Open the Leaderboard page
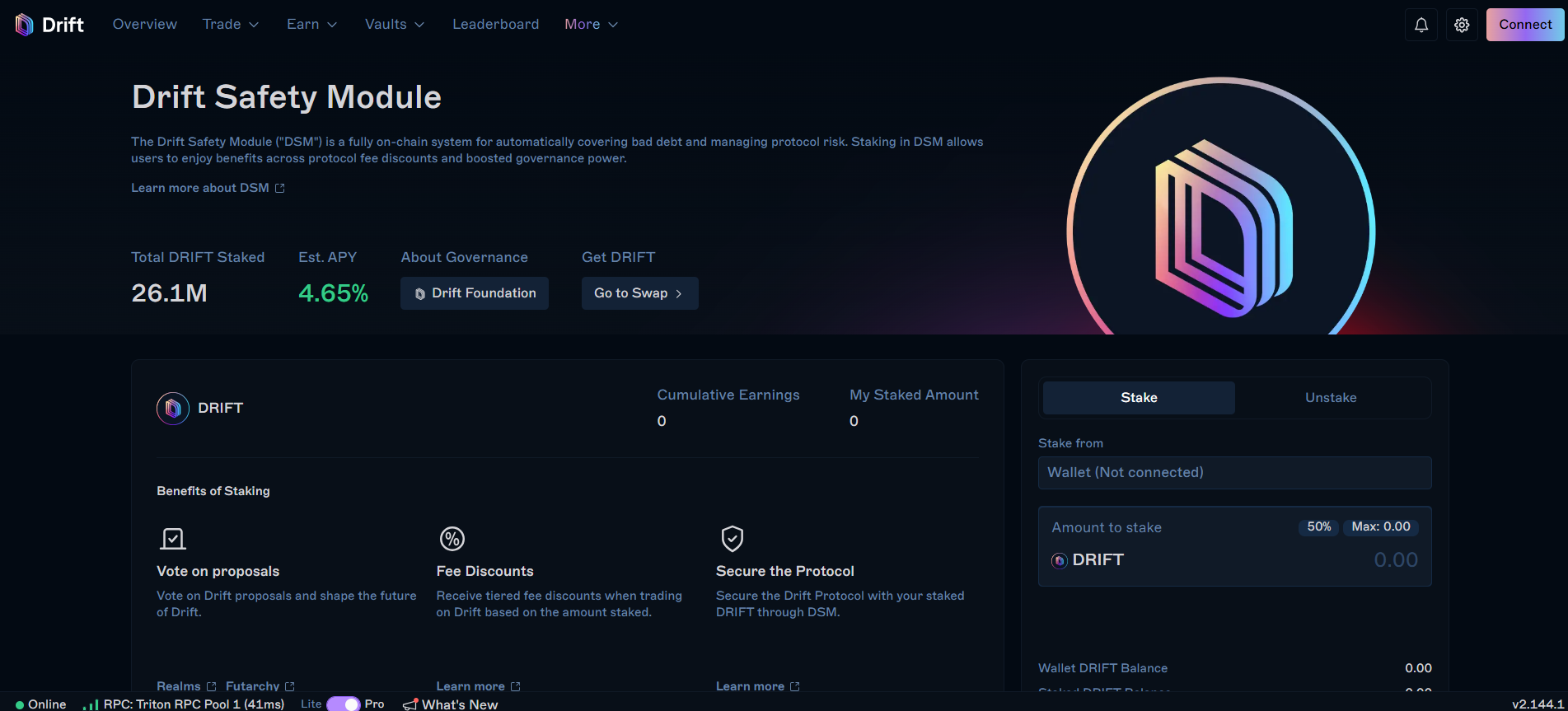This screenshot has height=711, width=1568. click(x=496, y=25)
